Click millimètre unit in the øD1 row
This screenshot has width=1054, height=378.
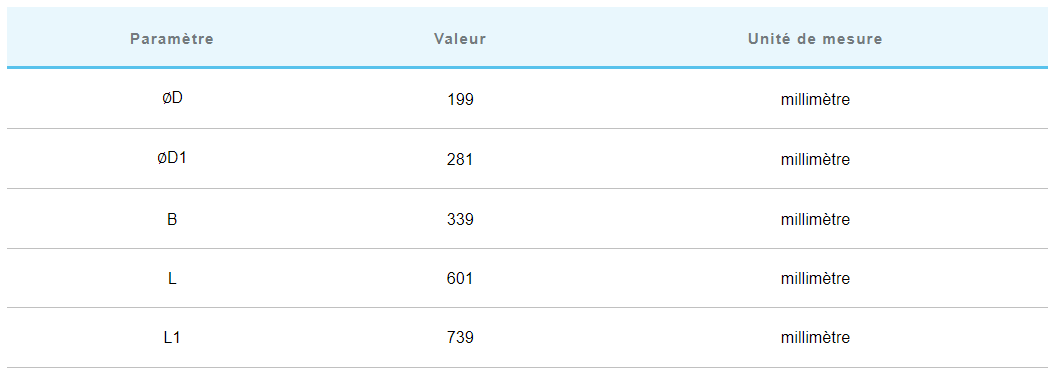[815, 160]
